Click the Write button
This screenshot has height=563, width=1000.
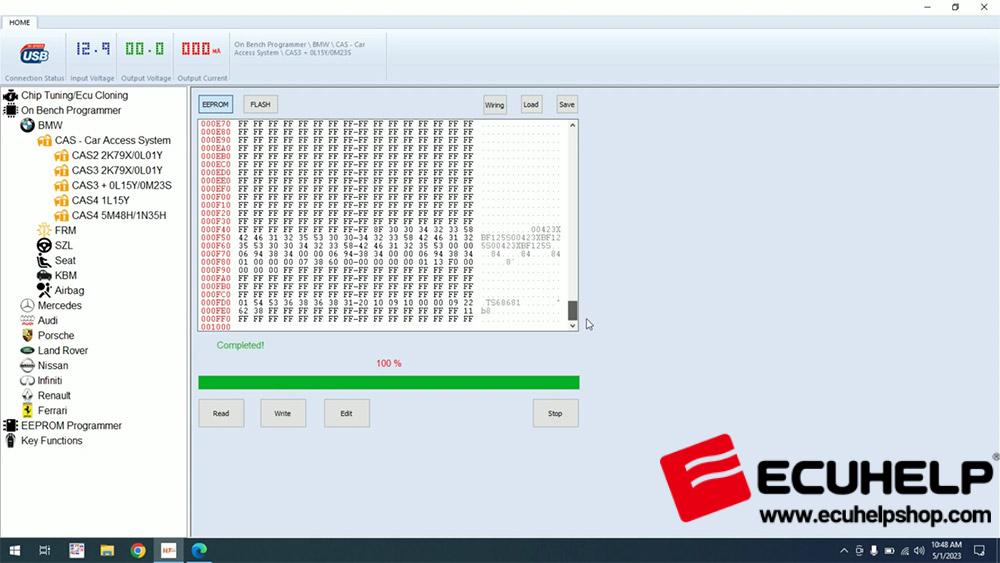click(283, 413)
